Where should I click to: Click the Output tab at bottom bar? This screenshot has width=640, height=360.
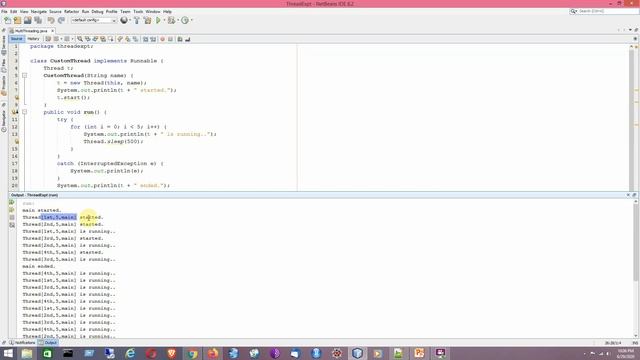pos(48,343)
